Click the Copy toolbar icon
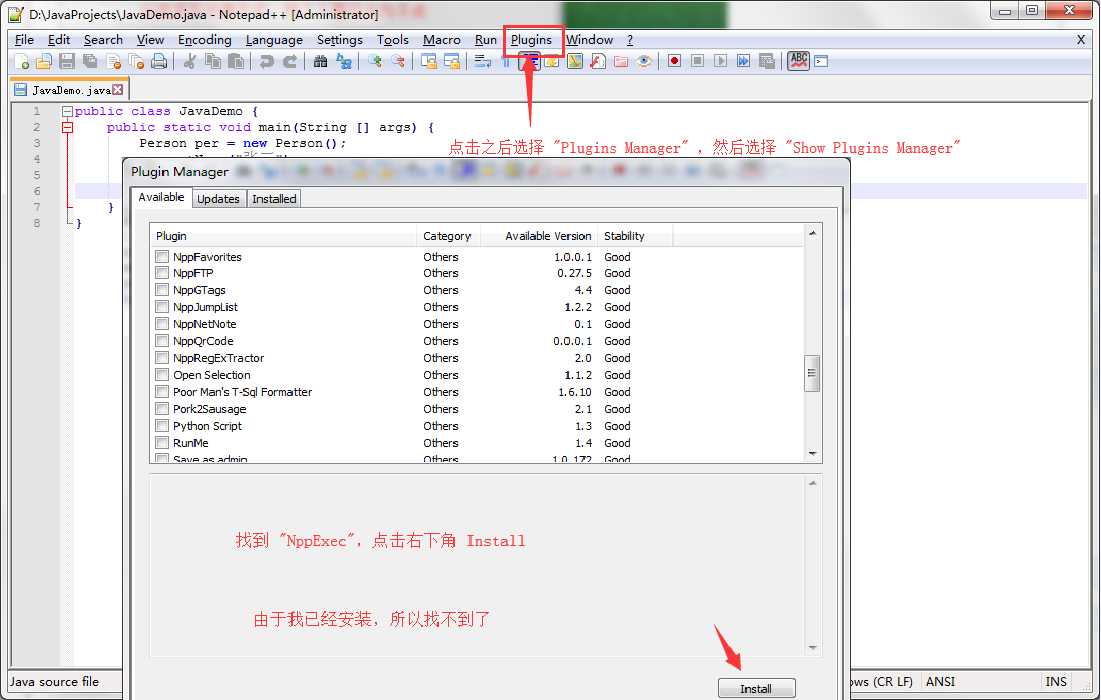Image resolution: width=1101 pixels, height=700 pixels. coord(213,62)
